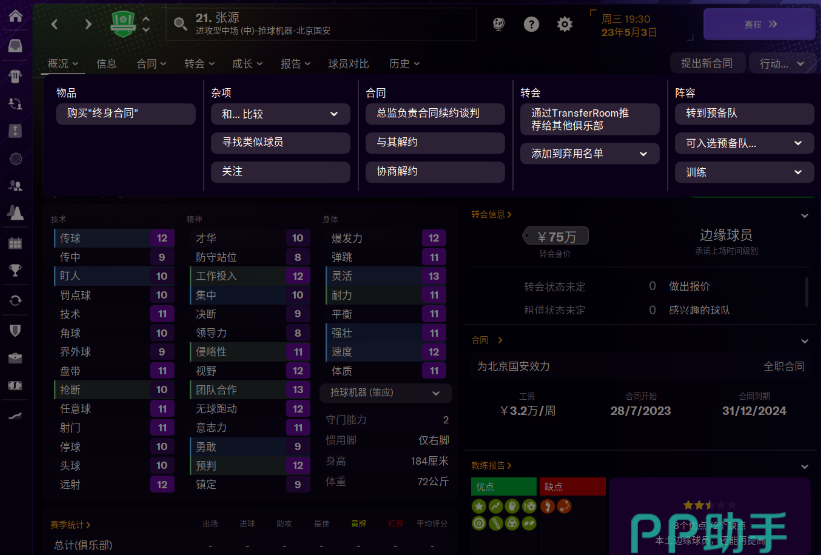Expand the 和... 比较 dropdown
The width and height of the screenshot is (821, 555).
pyautogui.click(x=280, y=114)
